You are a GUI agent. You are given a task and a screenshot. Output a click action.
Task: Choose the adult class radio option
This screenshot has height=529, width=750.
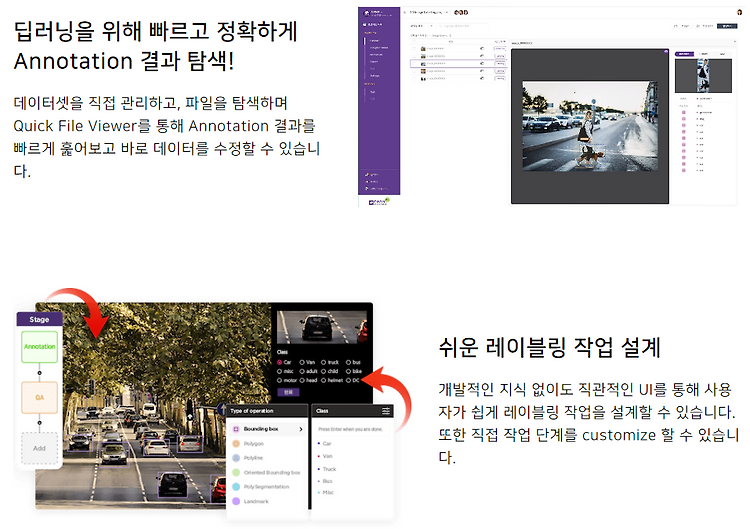point(302,371)
